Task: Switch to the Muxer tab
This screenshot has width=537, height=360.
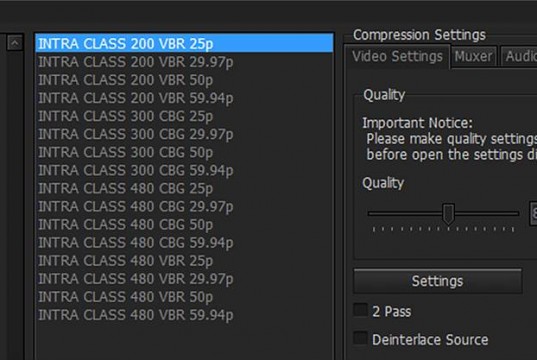Action: (473, 56)
